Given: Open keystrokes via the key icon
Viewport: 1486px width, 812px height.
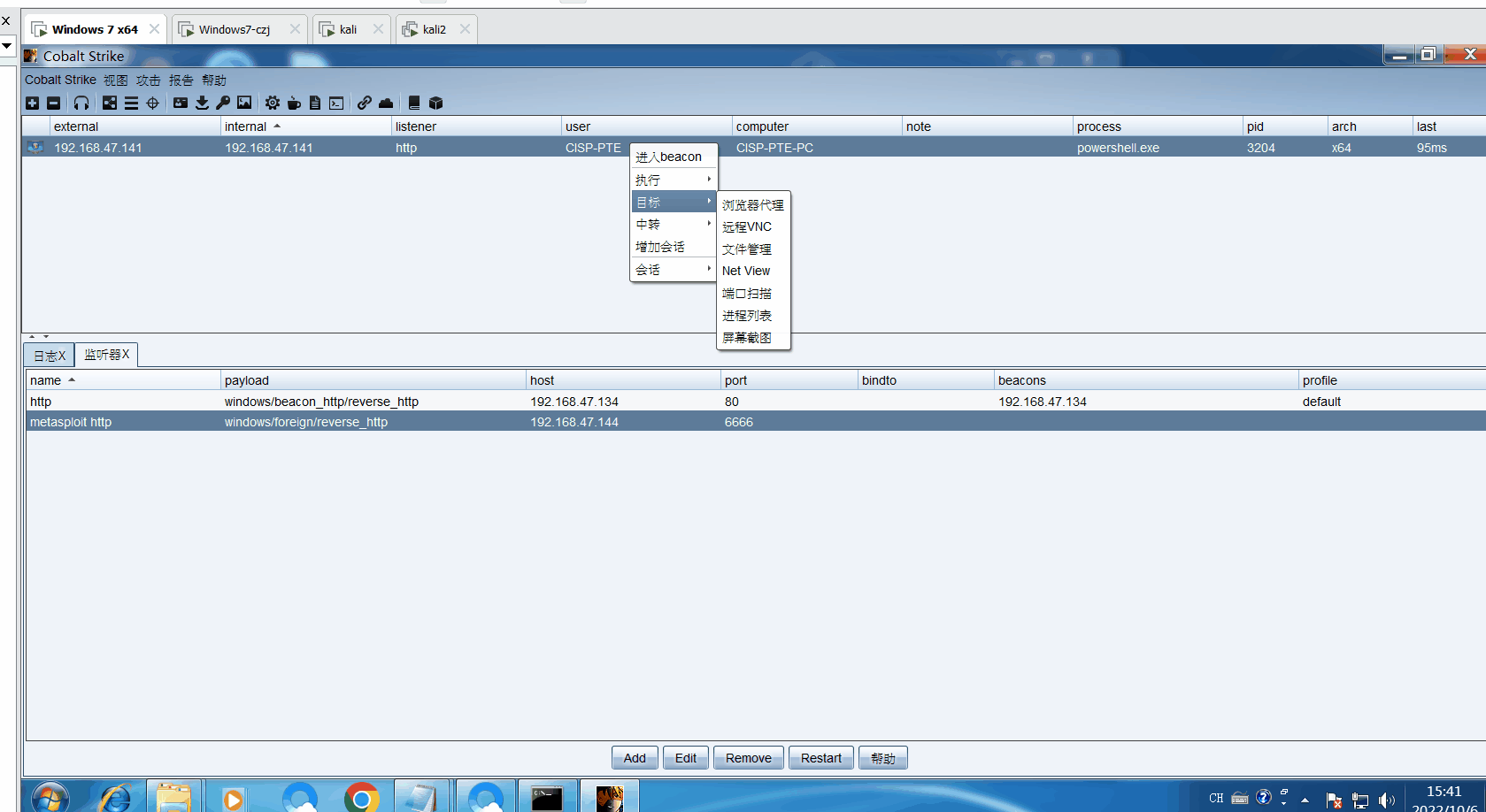Looking at the screenshot, I should (223, 103).
